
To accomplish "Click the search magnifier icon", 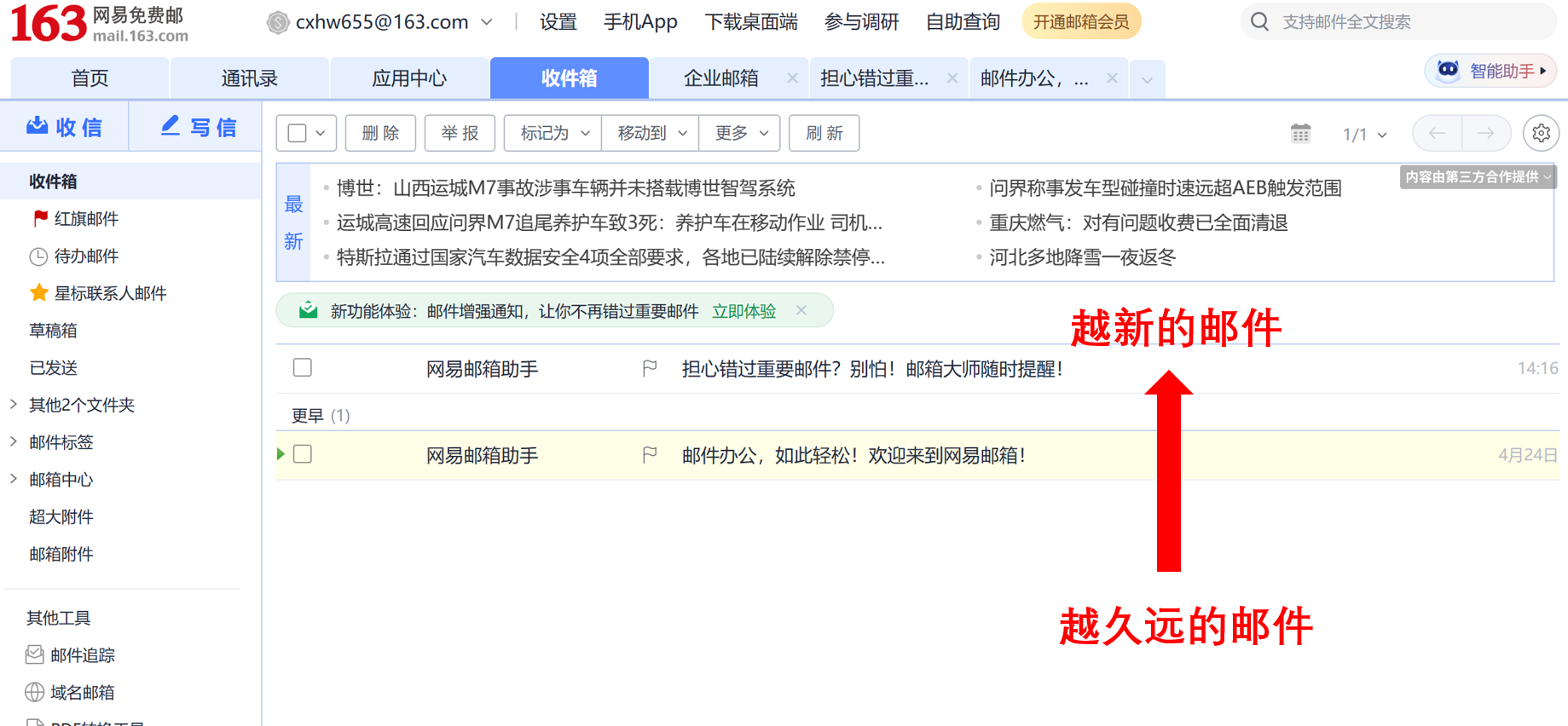I will pyautogui.click(x=1259, y=21).
